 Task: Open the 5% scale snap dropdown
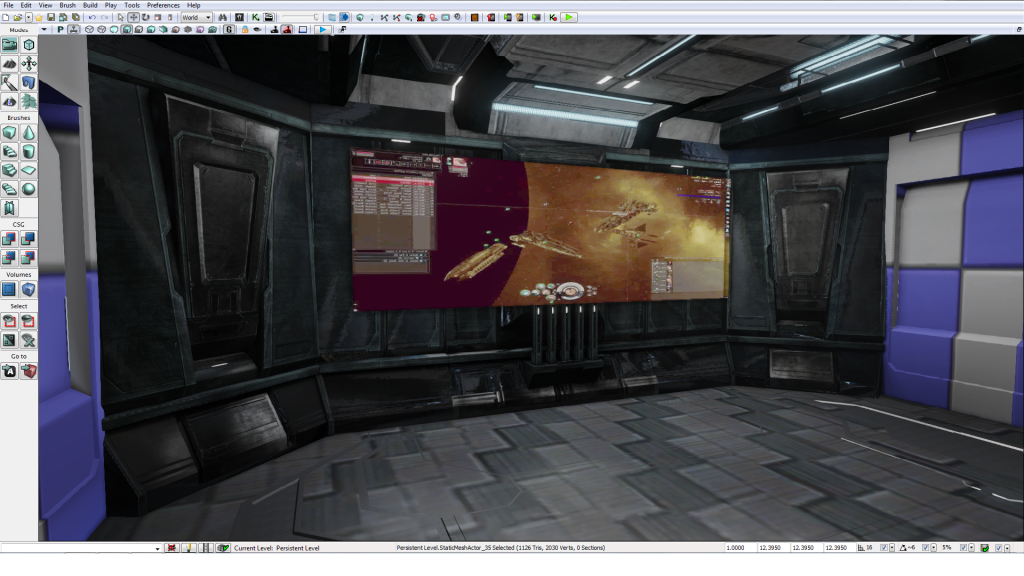click(972, 548)
